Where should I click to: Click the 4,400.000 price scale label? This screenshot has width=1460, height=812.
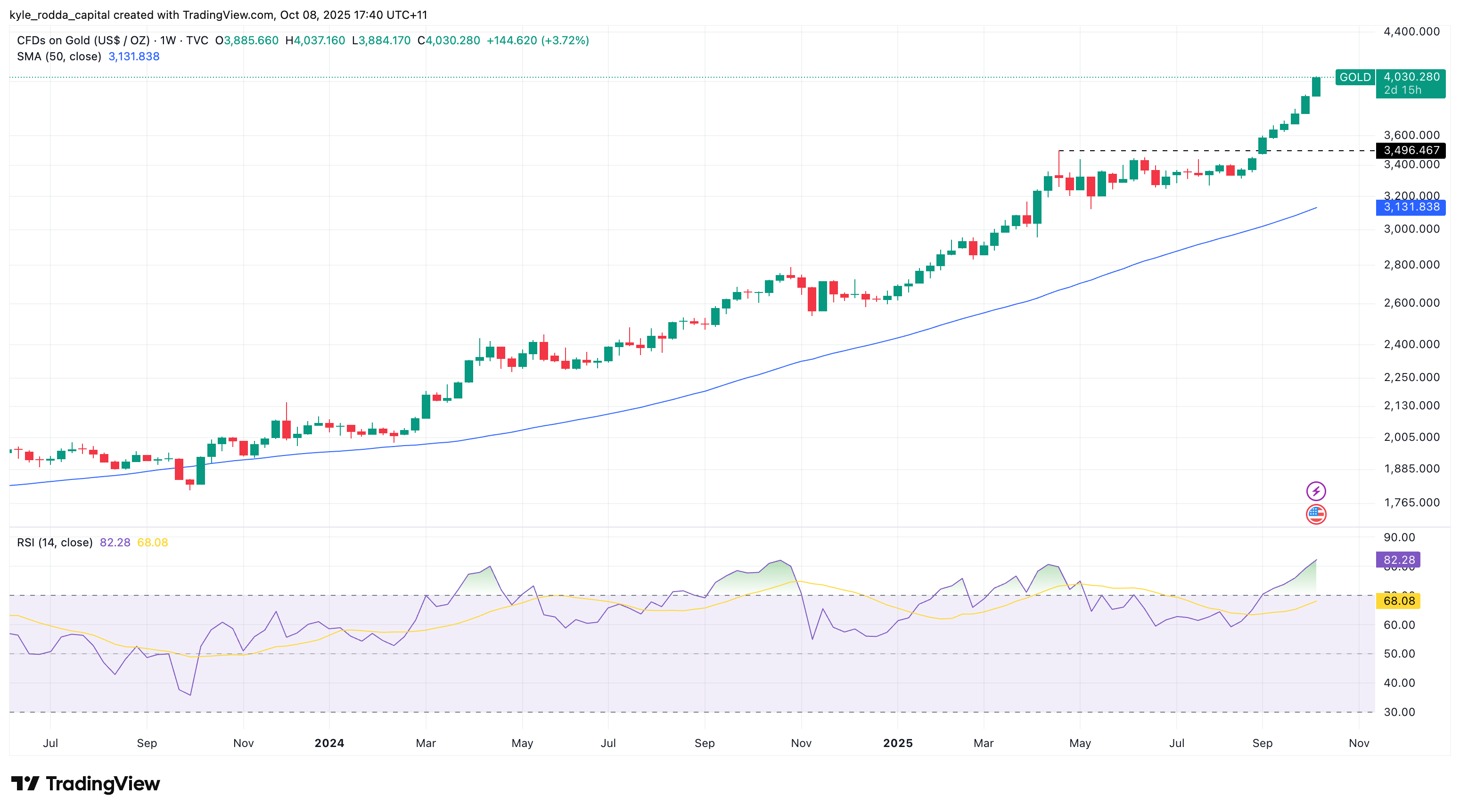pyautogui.click(x=1411, y=32)
